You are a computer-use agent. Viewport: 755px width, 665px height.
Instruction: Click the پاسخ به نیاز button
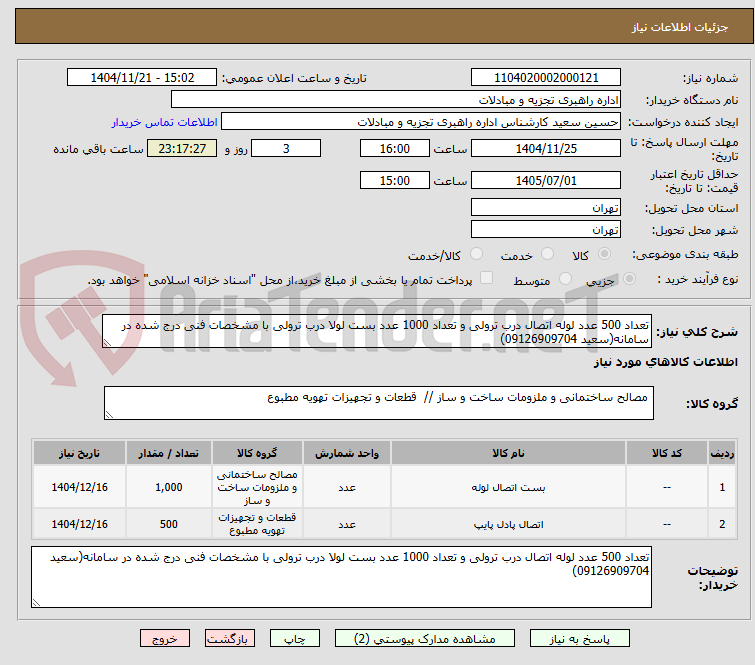[580, 639]
